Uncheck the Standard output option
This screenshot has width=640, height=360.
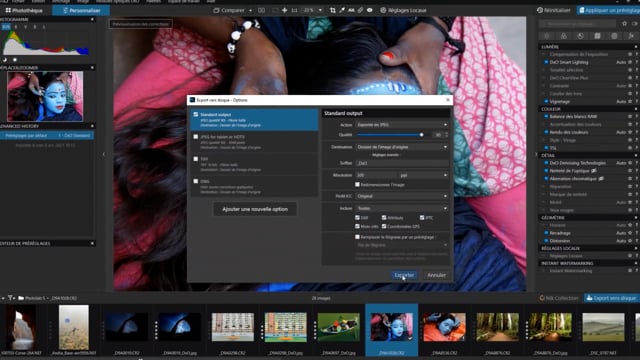[x=196, y=115]
